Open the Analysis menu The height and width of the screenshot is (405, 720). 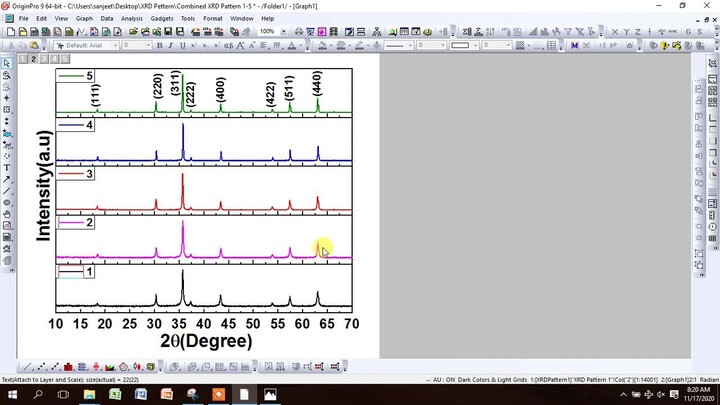coord(132,18)
